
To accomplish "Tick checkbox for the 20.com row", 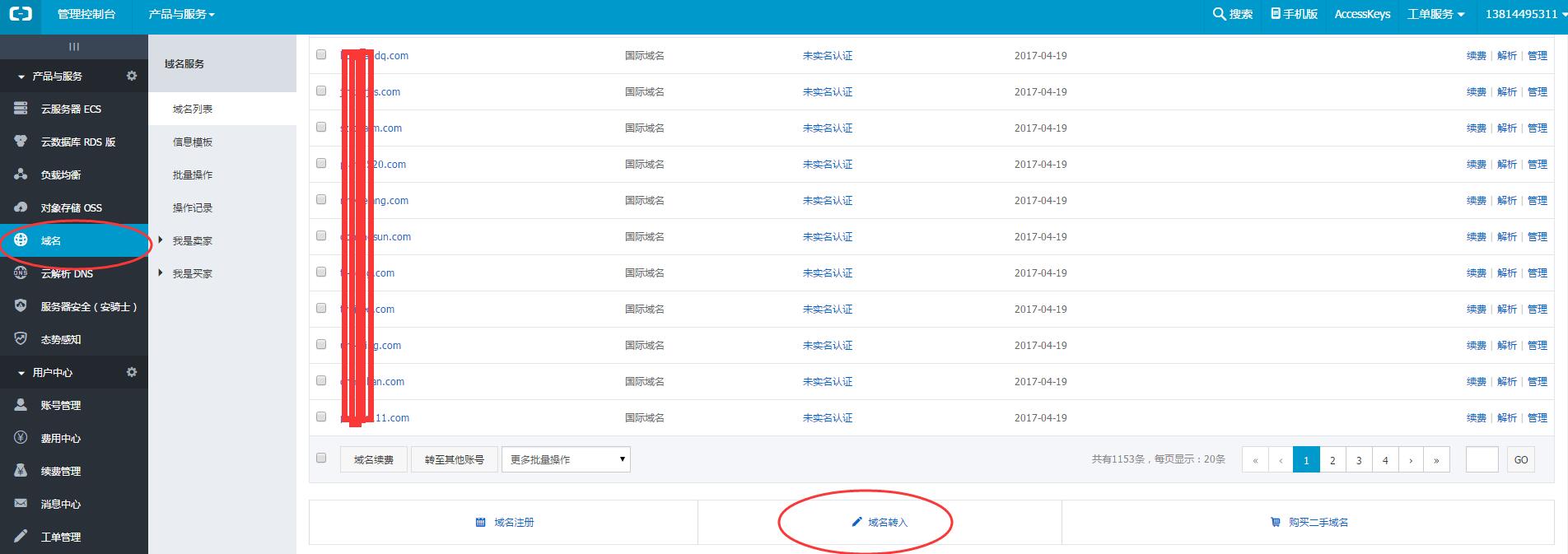I will 321,163.
